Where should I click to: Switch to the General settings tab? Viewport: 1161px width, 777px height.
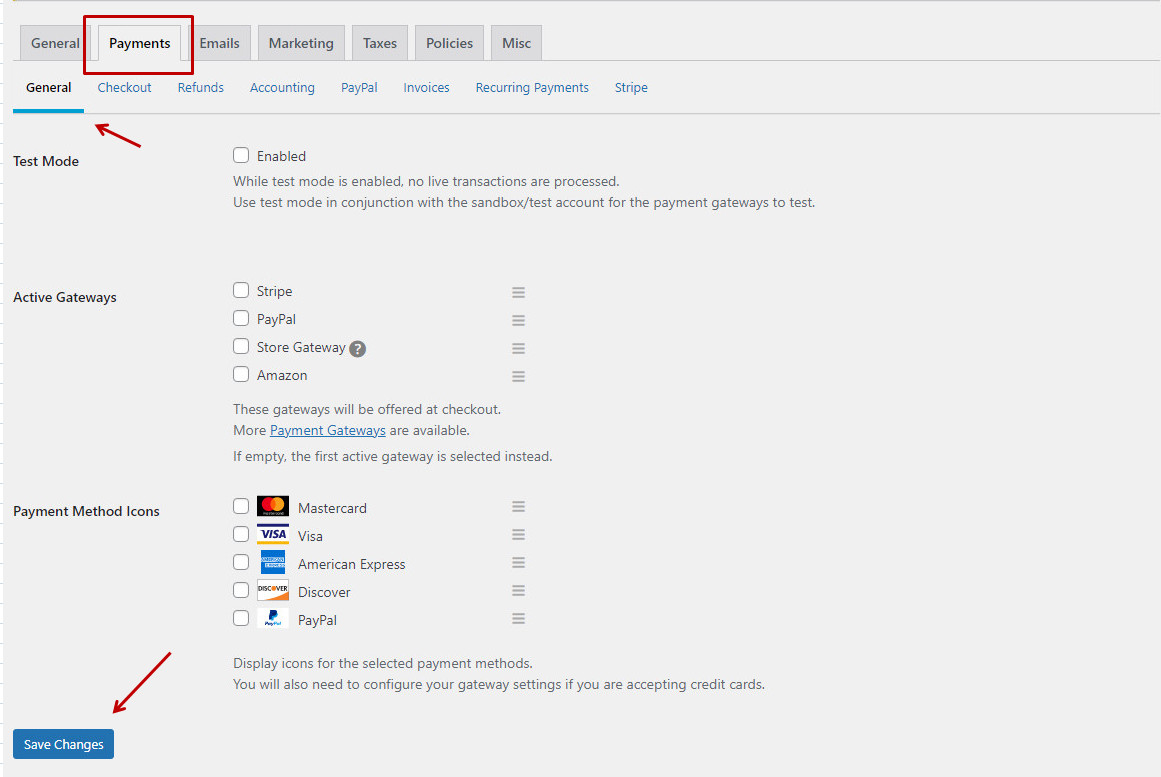click(x=55, y=43)
